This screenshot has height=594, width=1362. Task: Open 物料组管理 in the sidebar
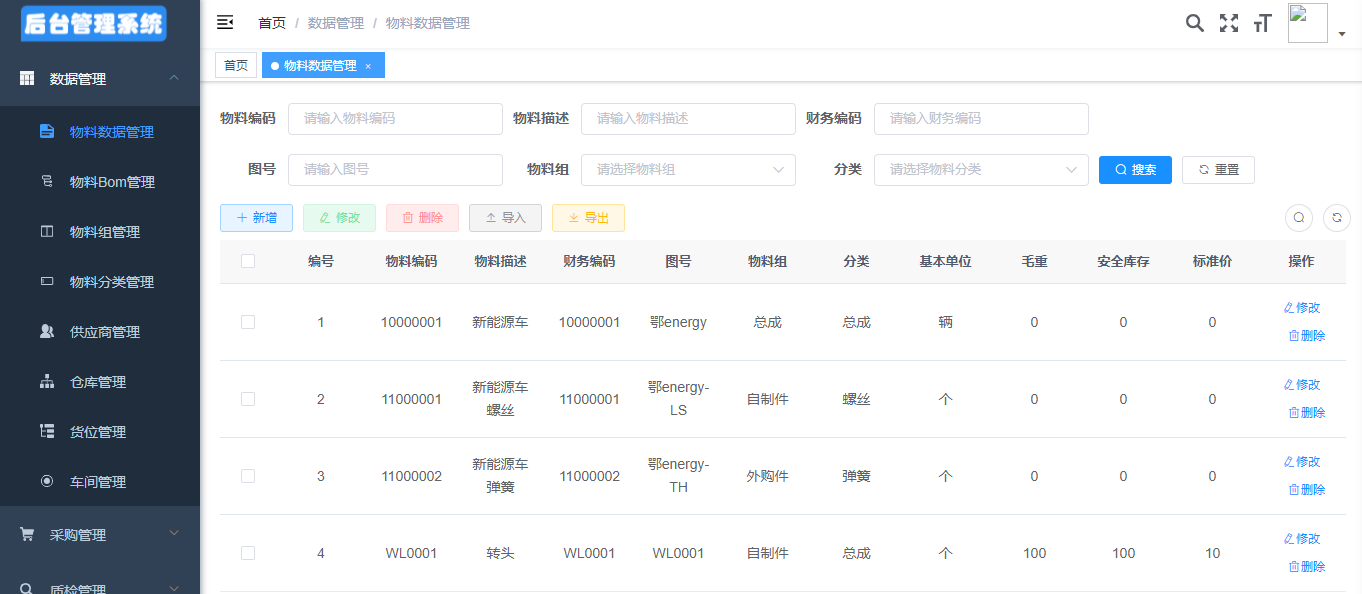pos(100,232)
